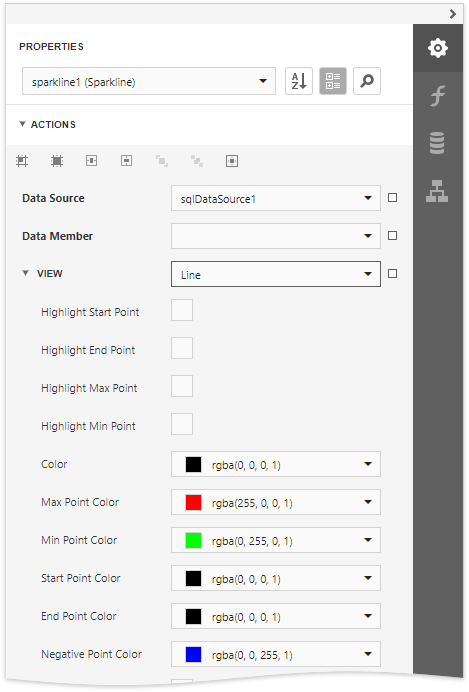The height and width of the screenshot is (692, 469).
Task: Click the Min Point Color label
Action: pyautogui.click(x=79, y=540)
